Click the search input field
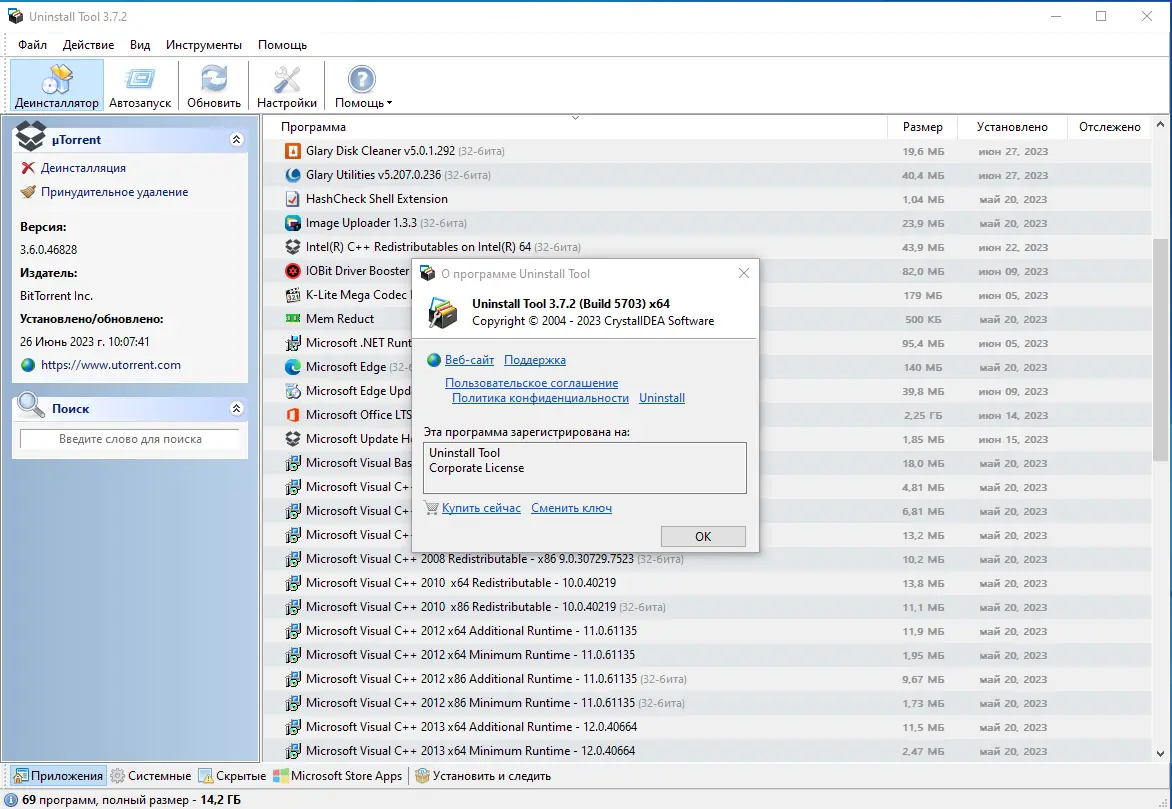This screenshot has height=809, width=1172. click(130, 438)
